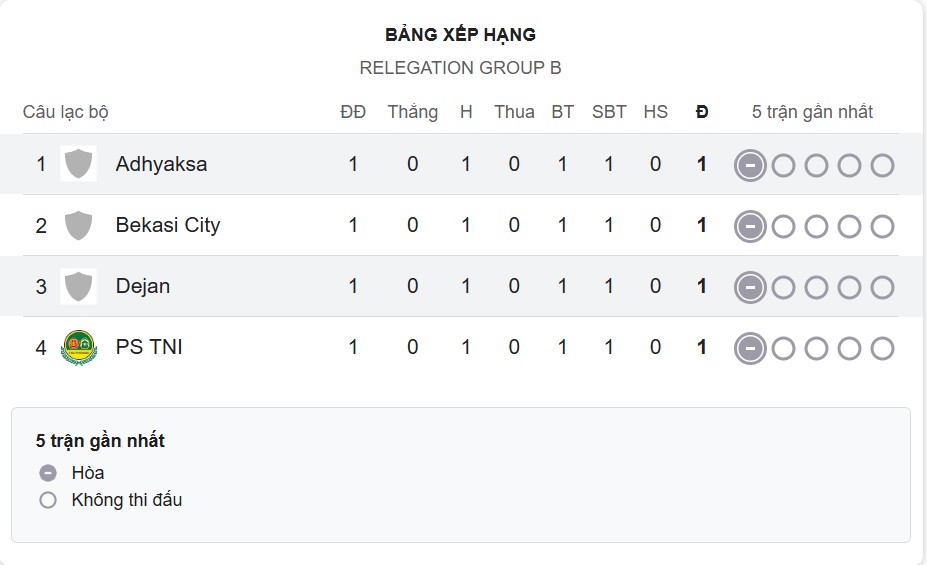The width and height of the screenshot is (927, 565).
Task: Click Adhyaksa's last unplayed match circle
Action: coord(882,165)
